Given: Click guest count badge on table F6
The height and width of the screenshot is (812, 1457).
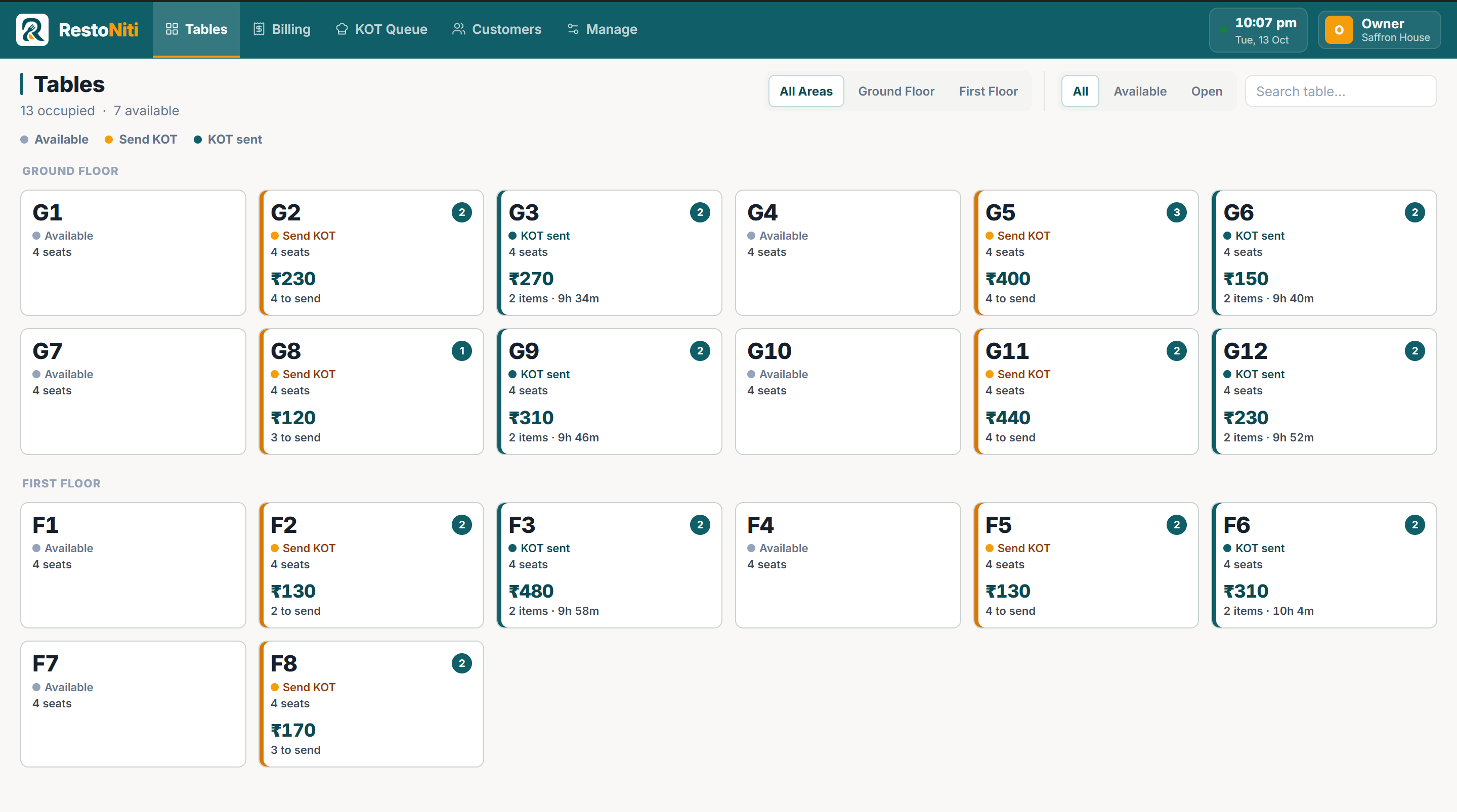Looking at the screenshot, I should (x=1415, y=525).
